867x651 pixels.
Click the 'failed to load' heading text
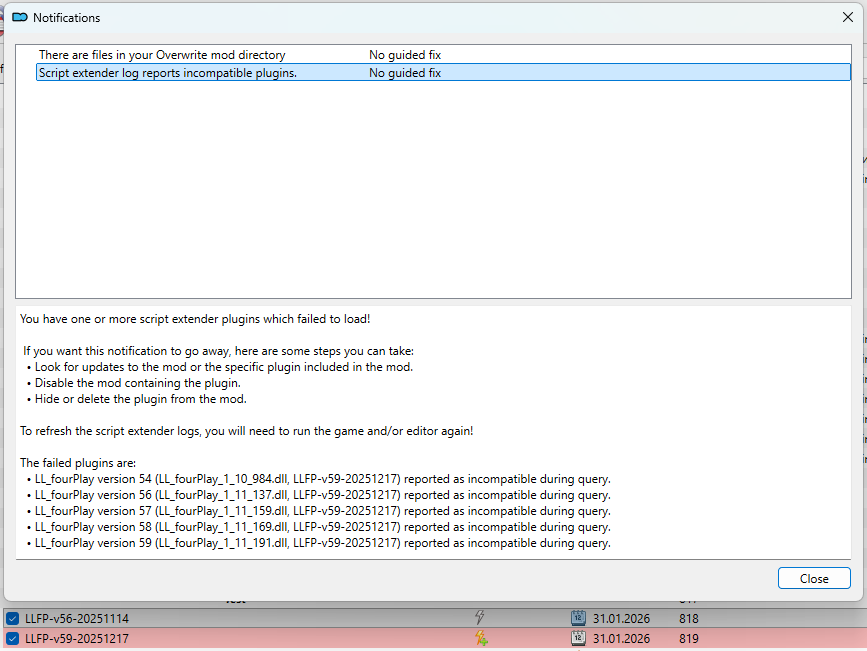click(195, 319)
